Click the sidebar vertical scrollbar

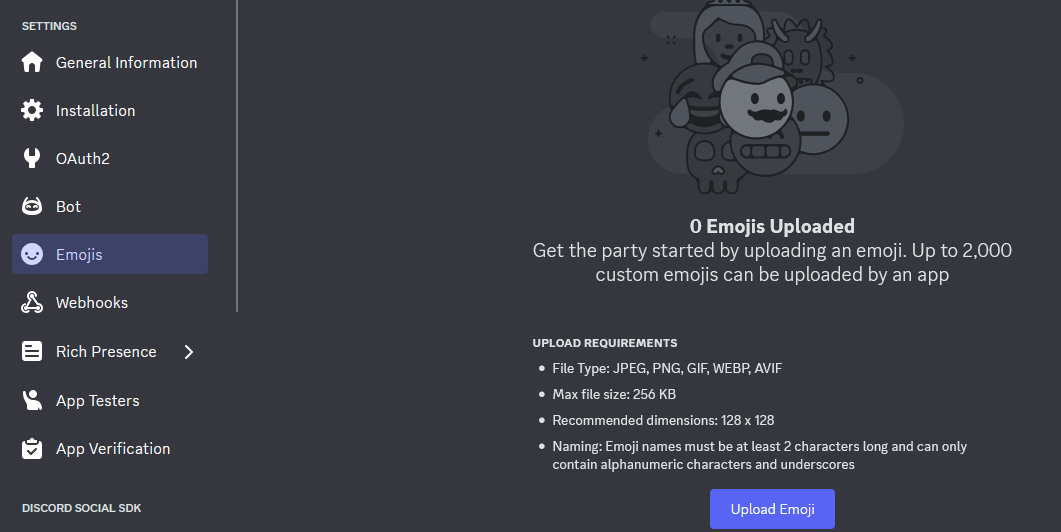point(237,150)
